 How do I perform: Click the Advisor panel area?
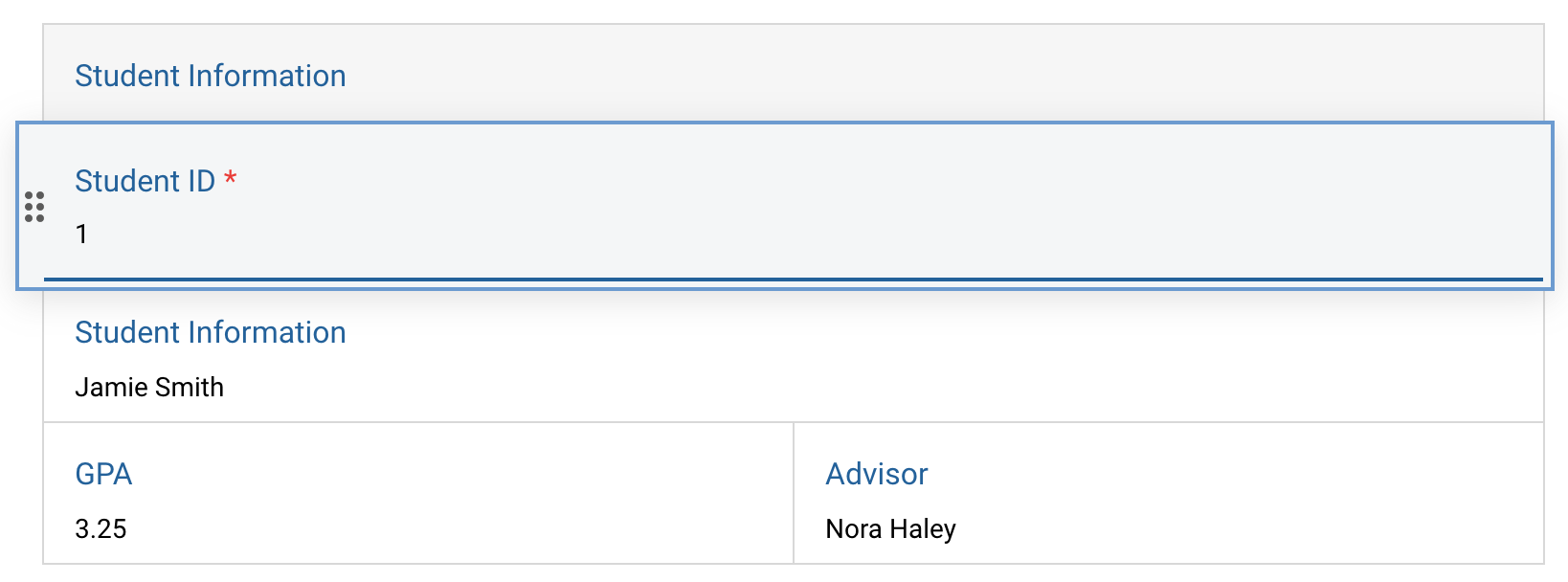(1149, 498)
